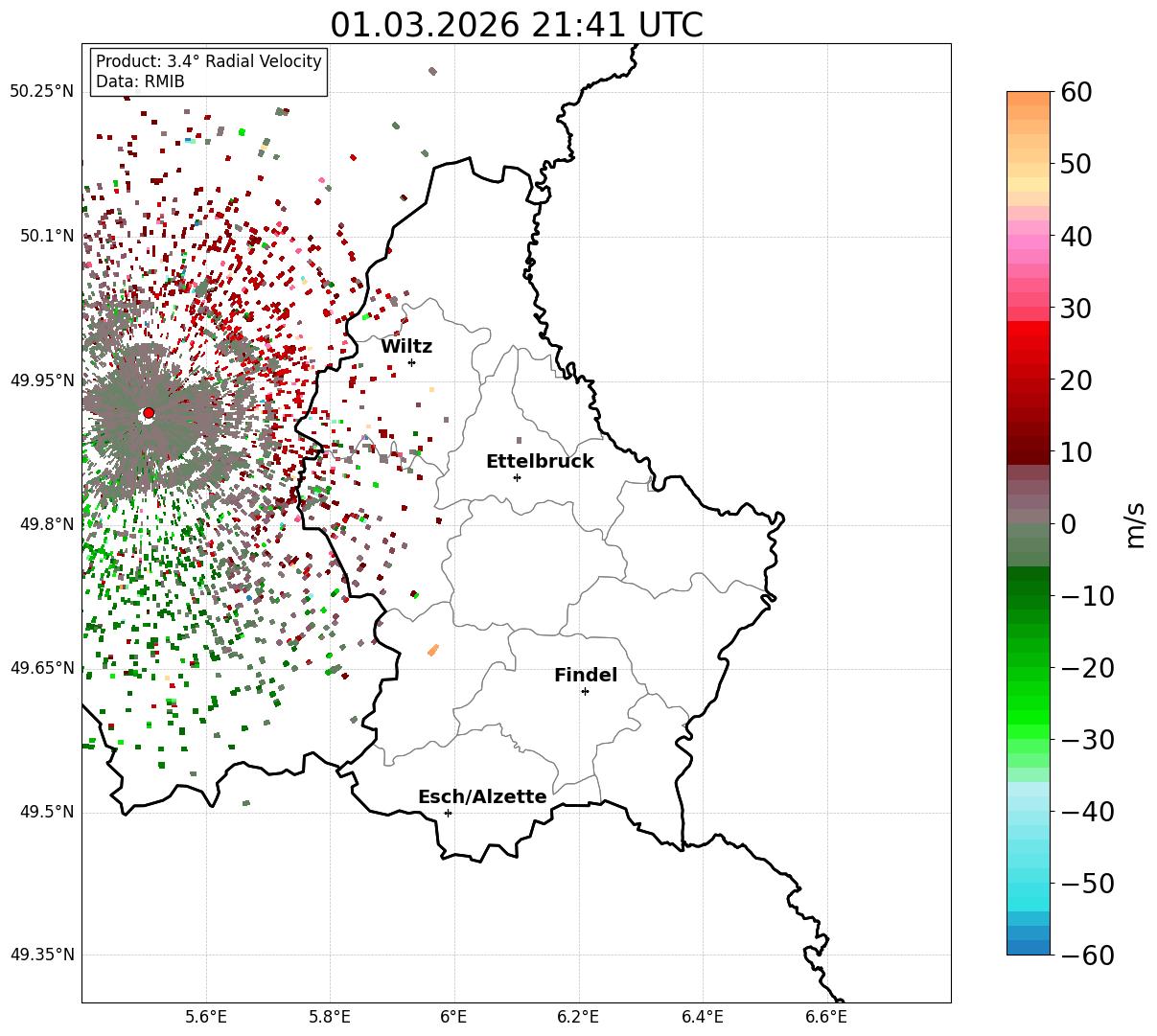Click the colorbar at 40 m/s pink

pos(1029,236)
